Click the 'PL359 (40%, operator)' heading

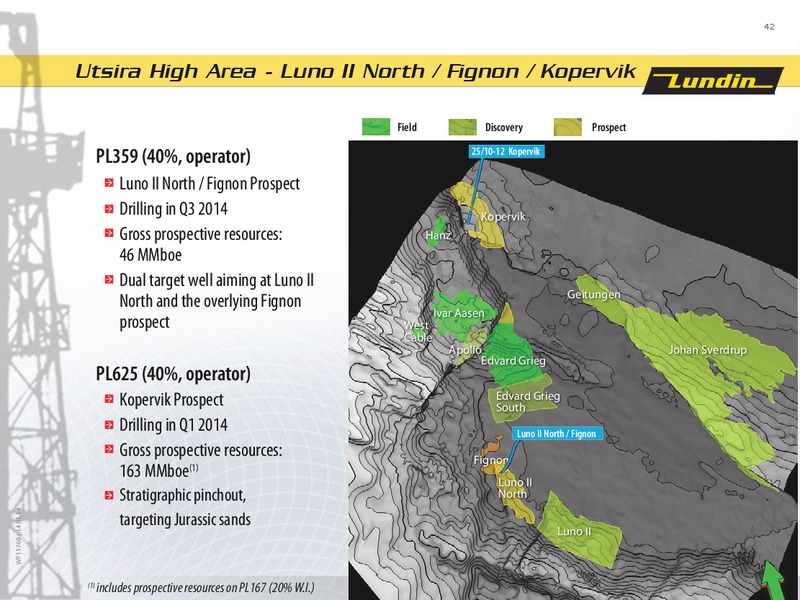point(173,156)
